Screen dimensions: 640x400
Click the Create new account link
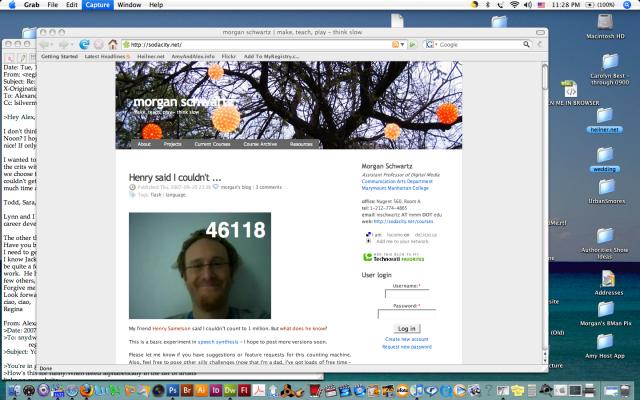click(x=407, y=339)
